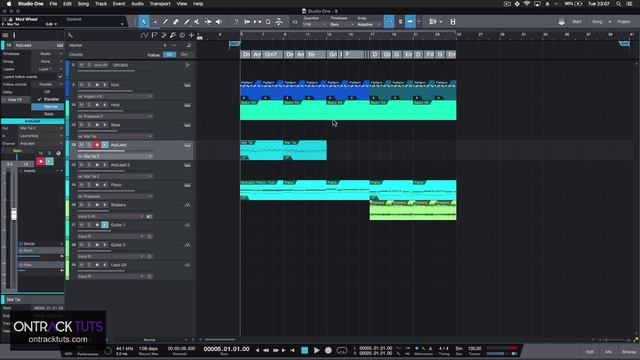Select the Eraser tool
Viewport: 640px width, 360px height.
176,22
